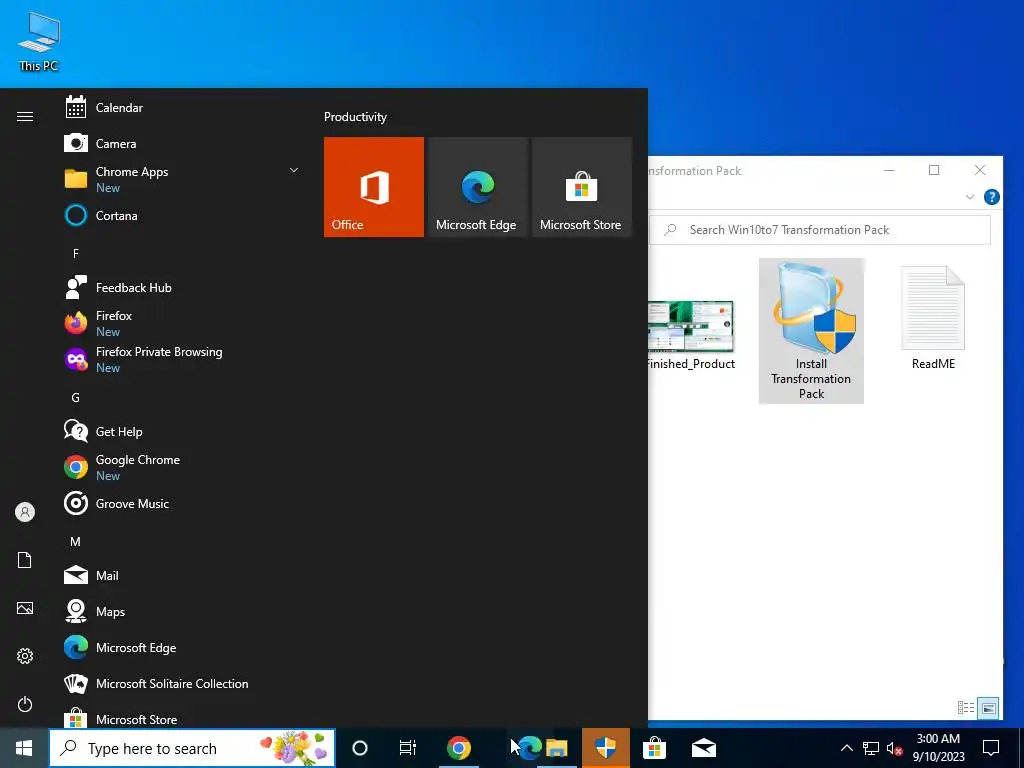Open Google Chrome from the taskbar

[x=459, y=748]
